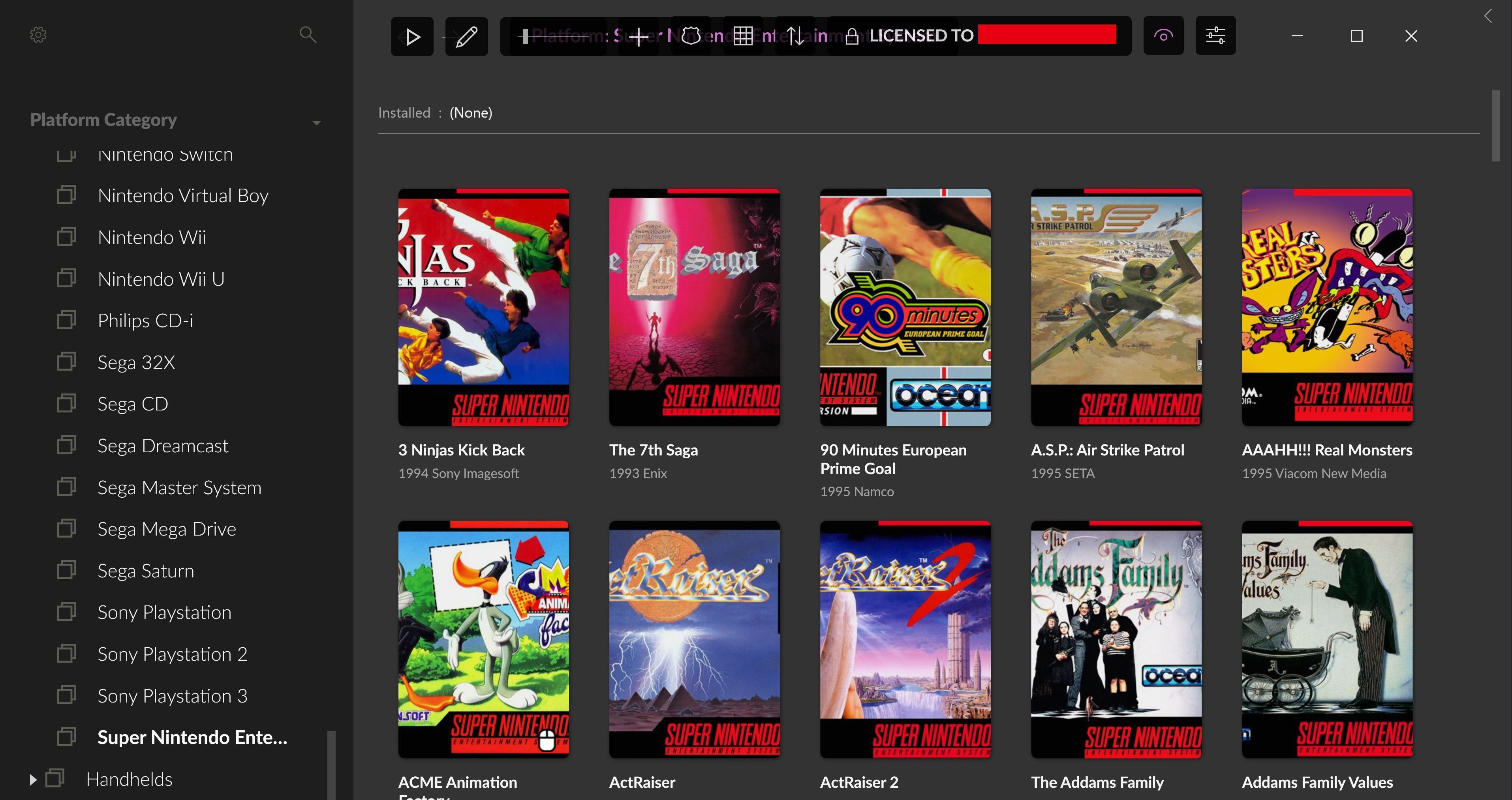
Task: Click the plus Add icon in the toolbar
Action: pyautogui.click(x=639, y=36)
